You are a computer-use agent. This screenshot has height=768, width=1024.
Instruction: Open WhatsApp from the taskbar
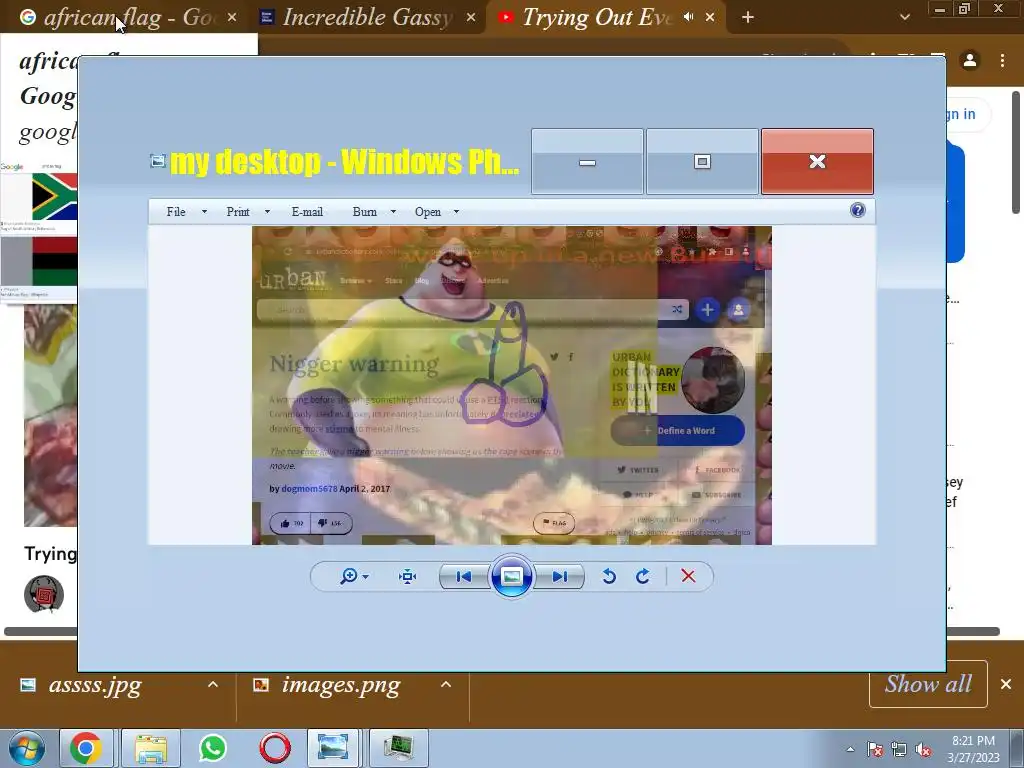click(x=213, y=748)
